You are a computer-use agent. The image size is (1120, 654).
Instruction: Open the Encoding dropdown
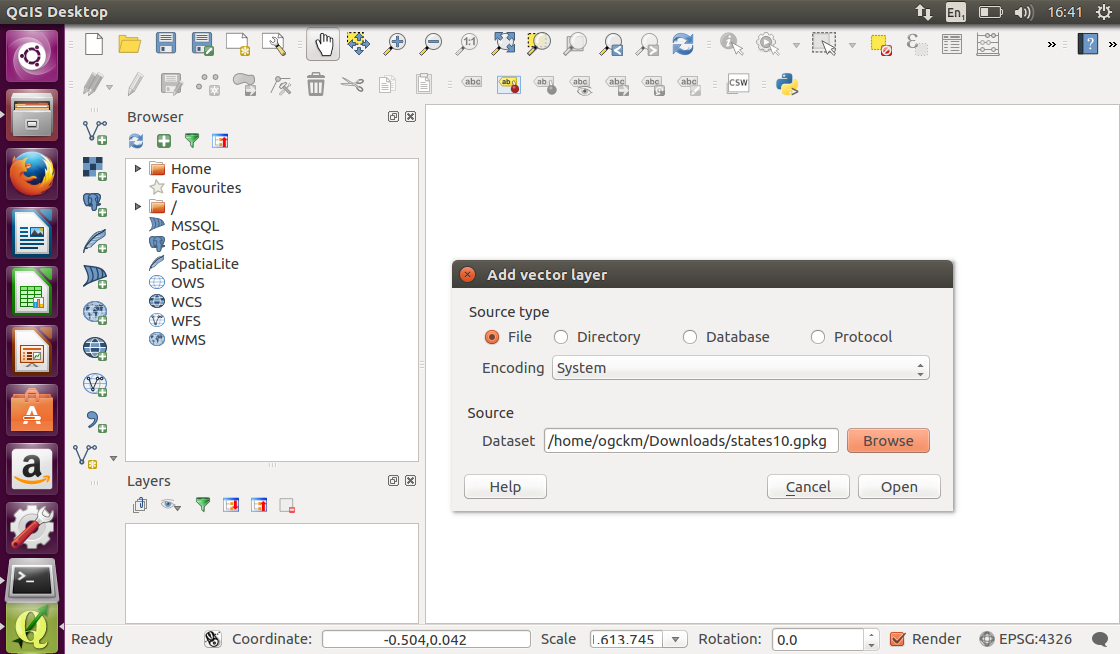(x=741, y=368)
